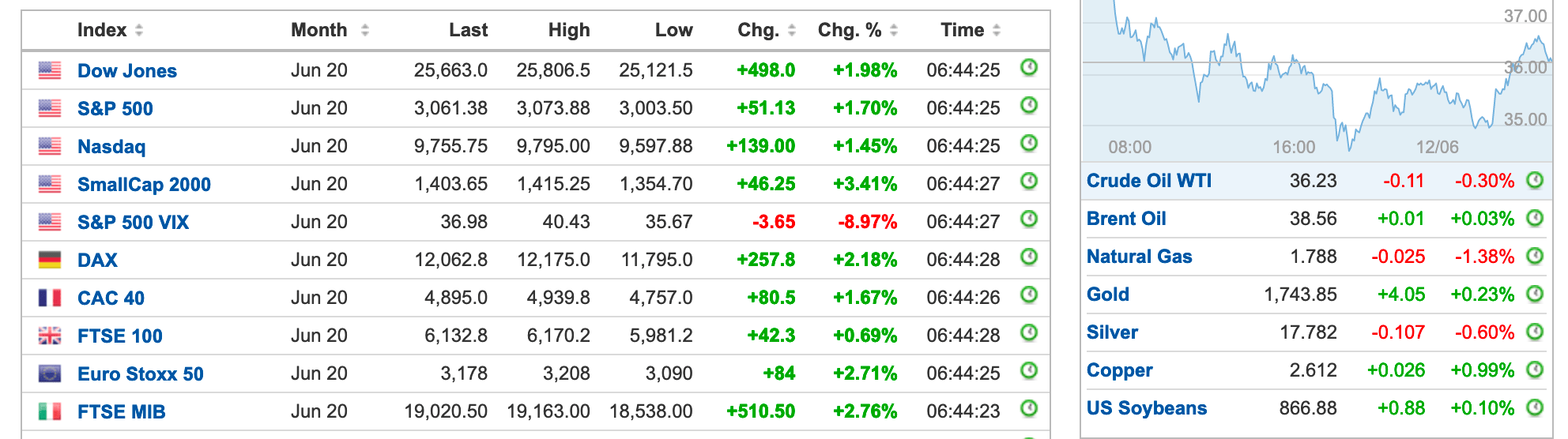The image size is (1568, 439).
Task: Open the CAC 40 index link
Action: 111,298
